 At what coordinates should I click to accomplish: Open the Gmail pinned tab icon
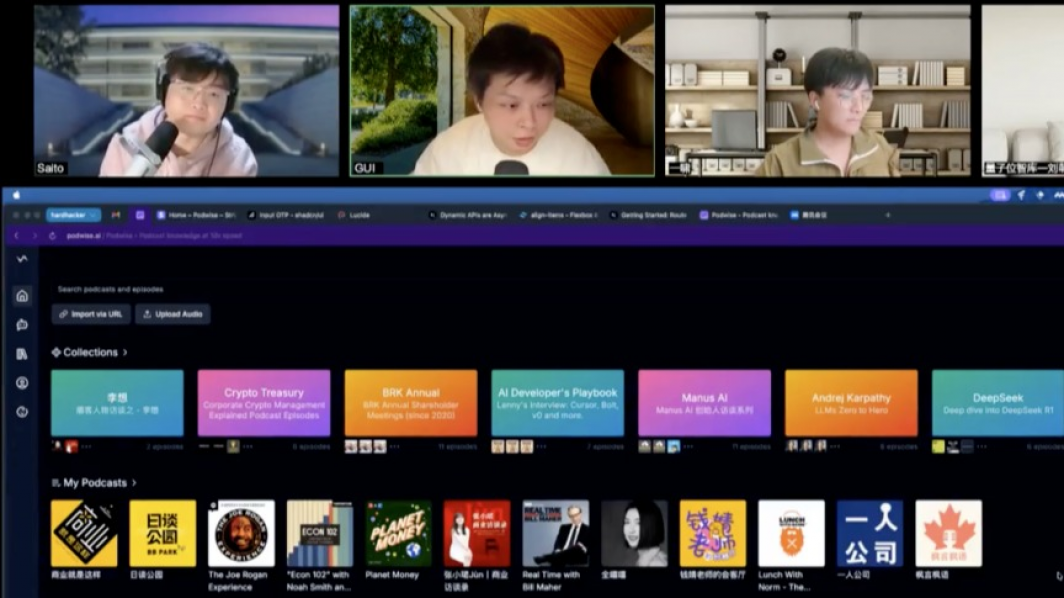click(x=116, y=215)
